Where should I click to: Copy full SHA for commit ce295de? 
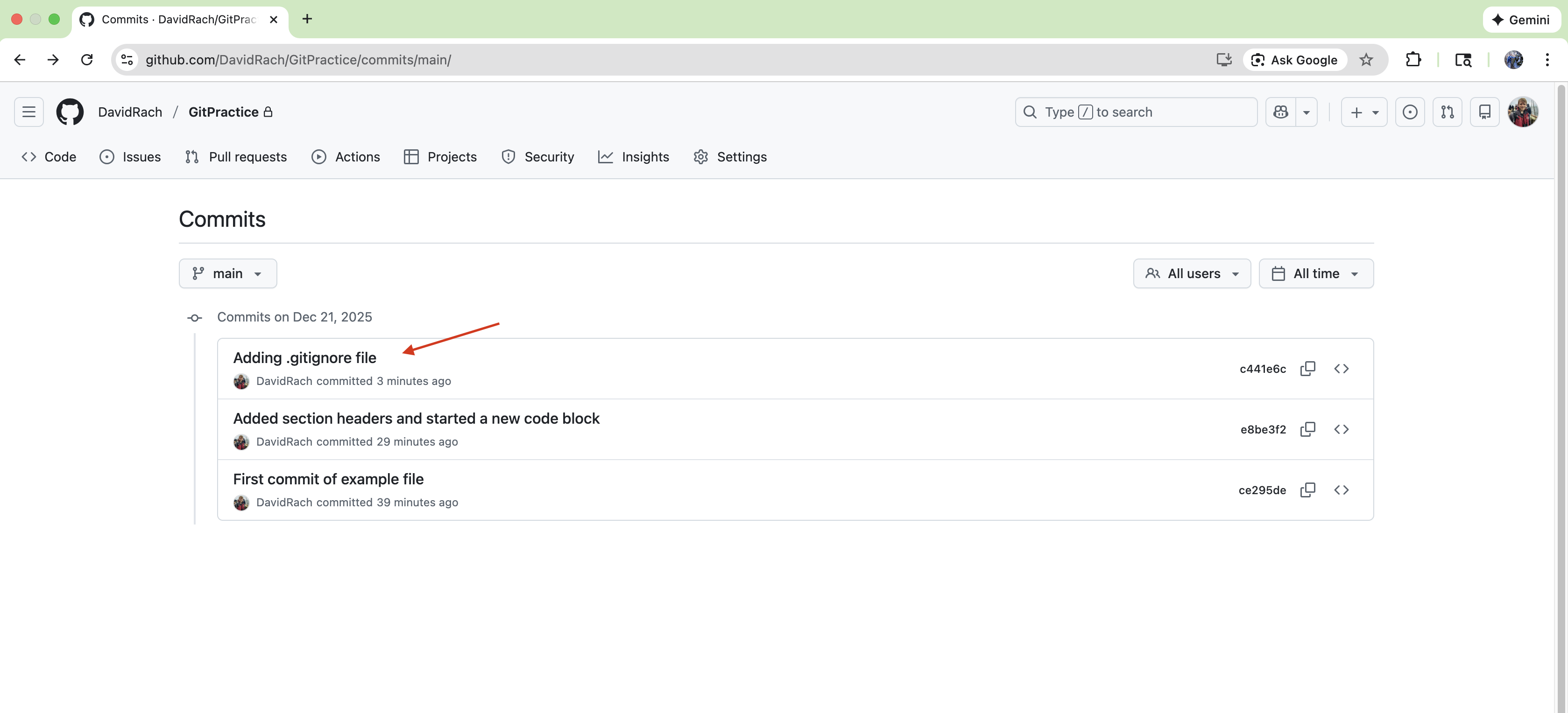click(1307, 490)
